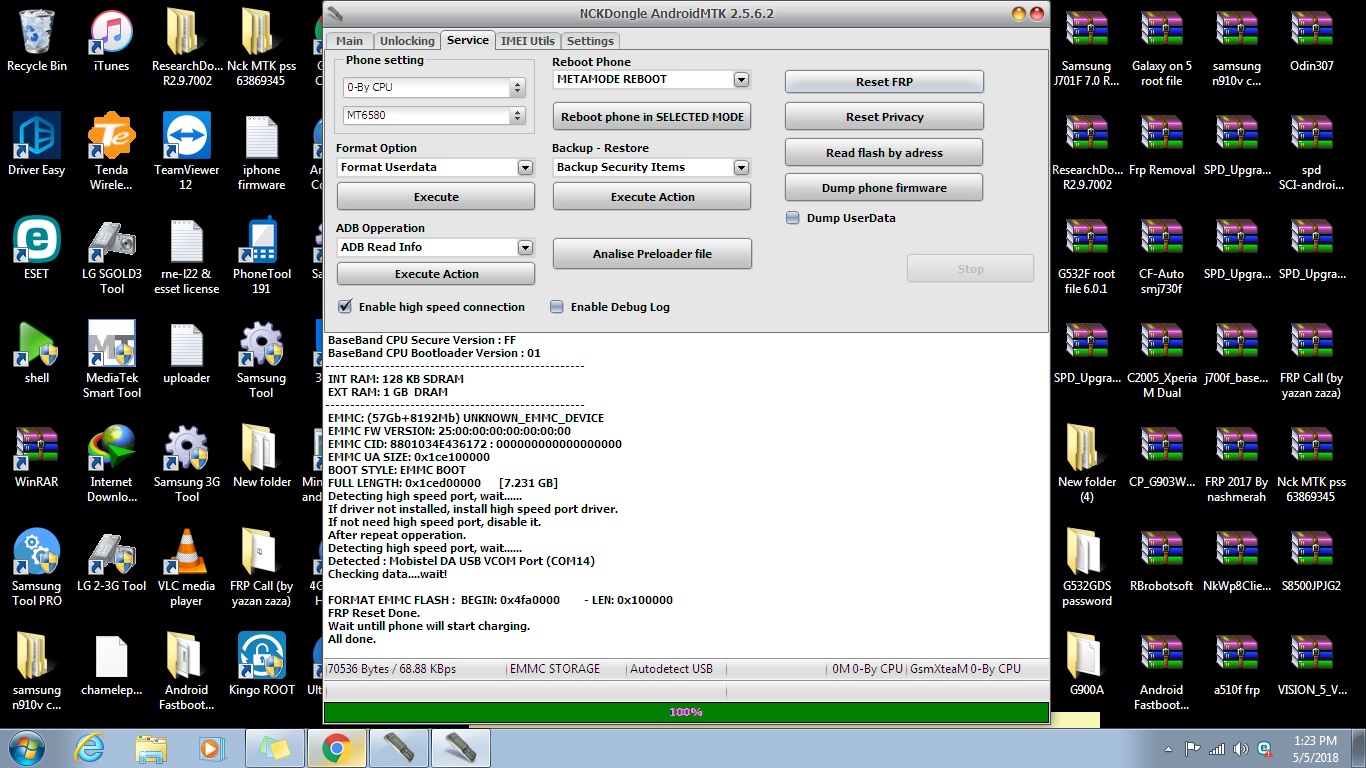Click the taskbar clock showing 1:23 PM
This screenshot has width=1366, height=768.
pyautogui.click(x=1314, y=748)
